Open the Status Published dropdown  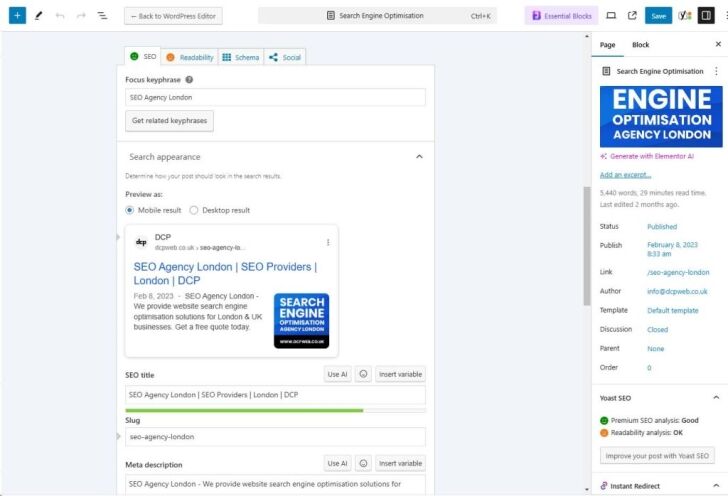coord(662,227)
